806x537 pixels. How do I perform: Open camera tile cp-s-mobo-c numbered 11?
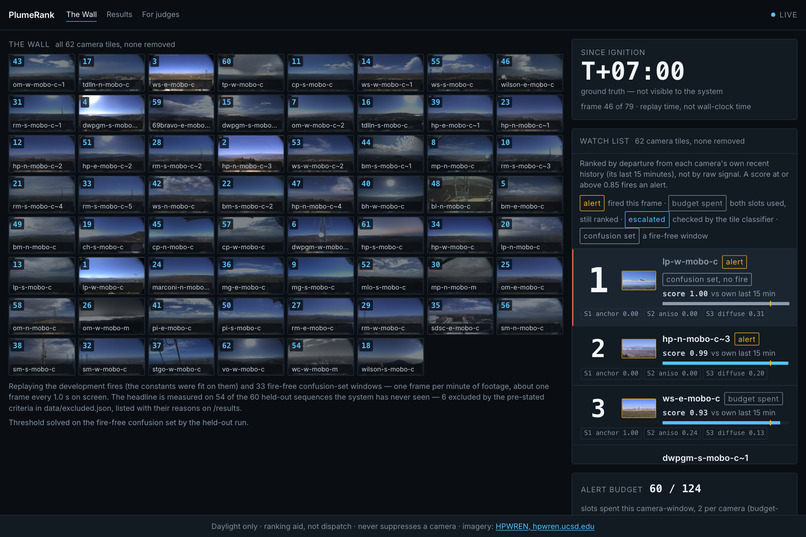(321, 72)
